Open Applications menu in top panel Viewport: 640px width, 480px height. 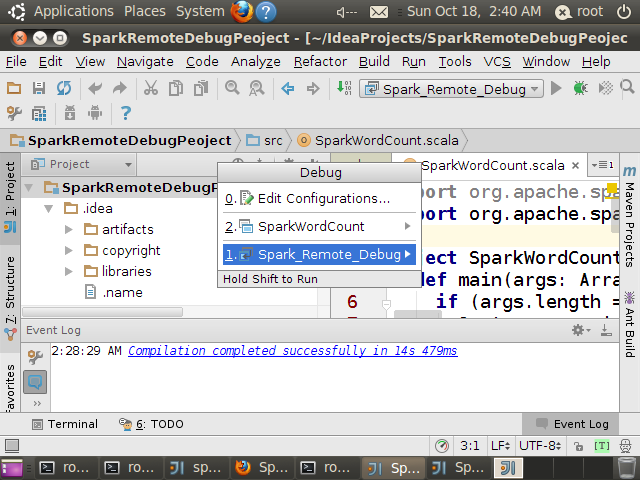(x=74, y=11)
